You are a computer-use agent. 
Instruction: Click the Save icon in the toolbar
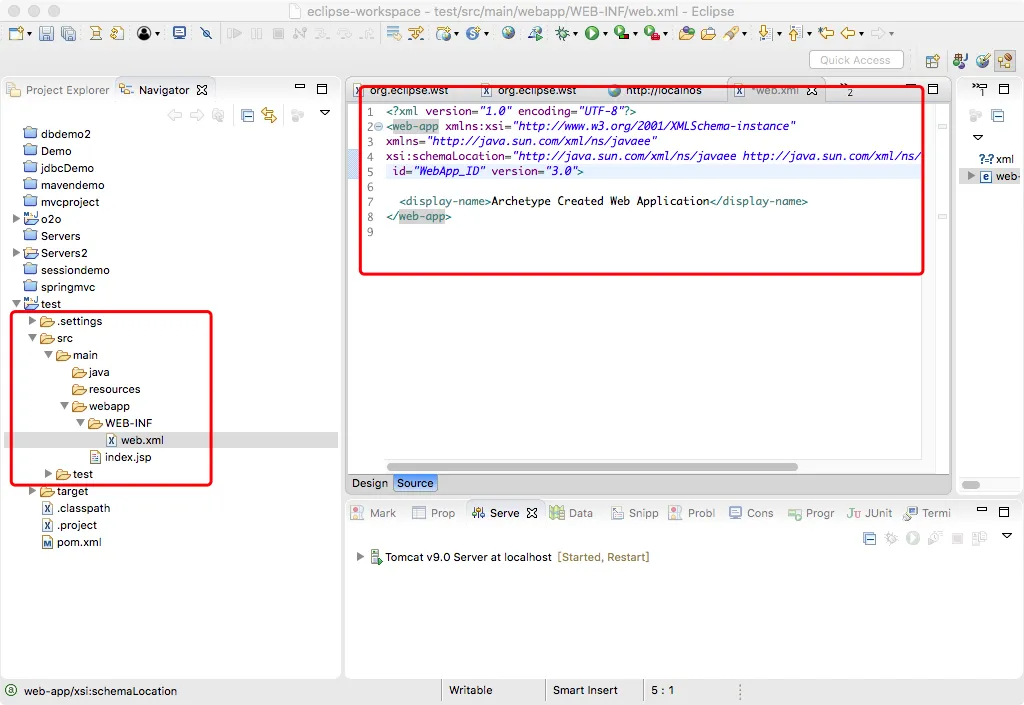point(46,33)
